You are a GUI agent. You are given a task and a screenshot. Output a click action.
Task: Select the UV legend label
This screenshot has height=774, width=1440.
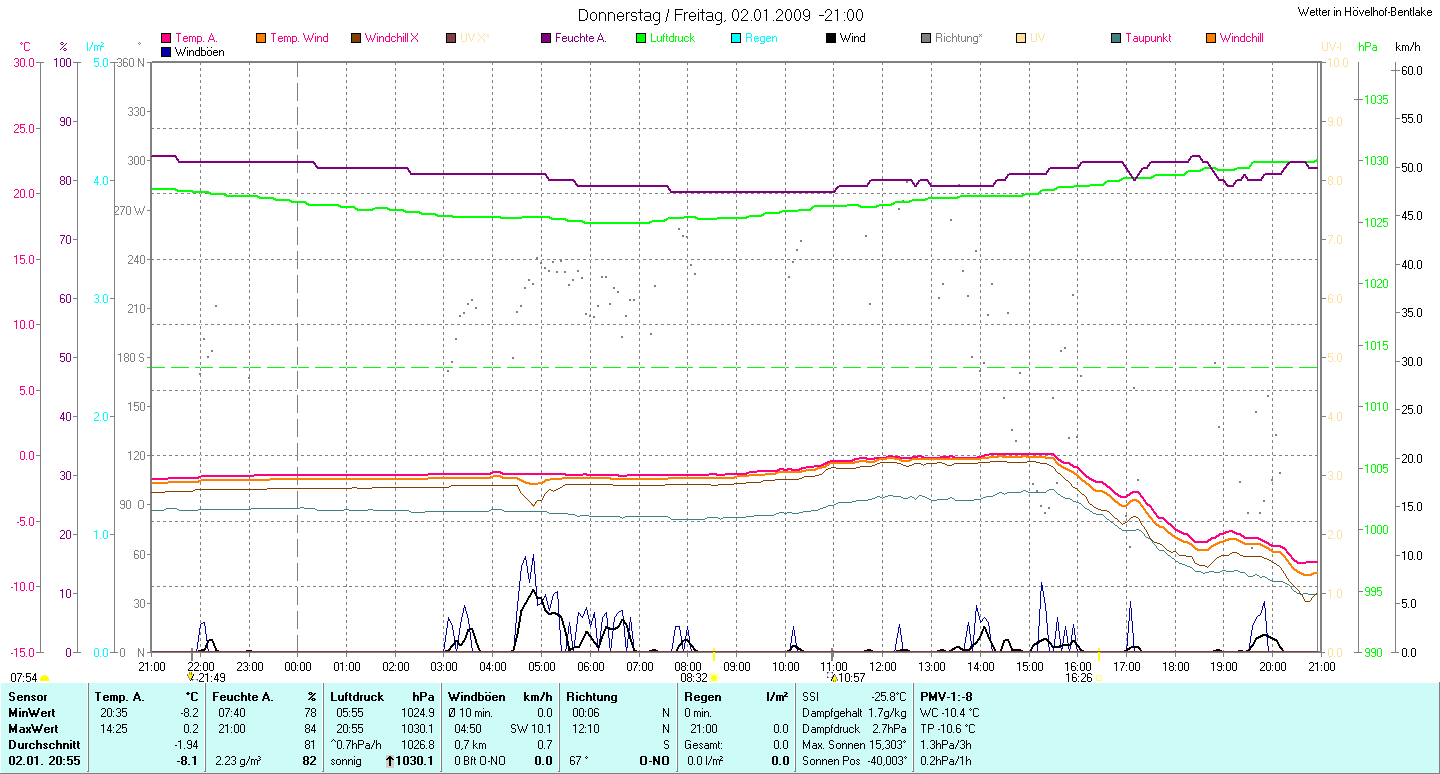[1038, 39]
